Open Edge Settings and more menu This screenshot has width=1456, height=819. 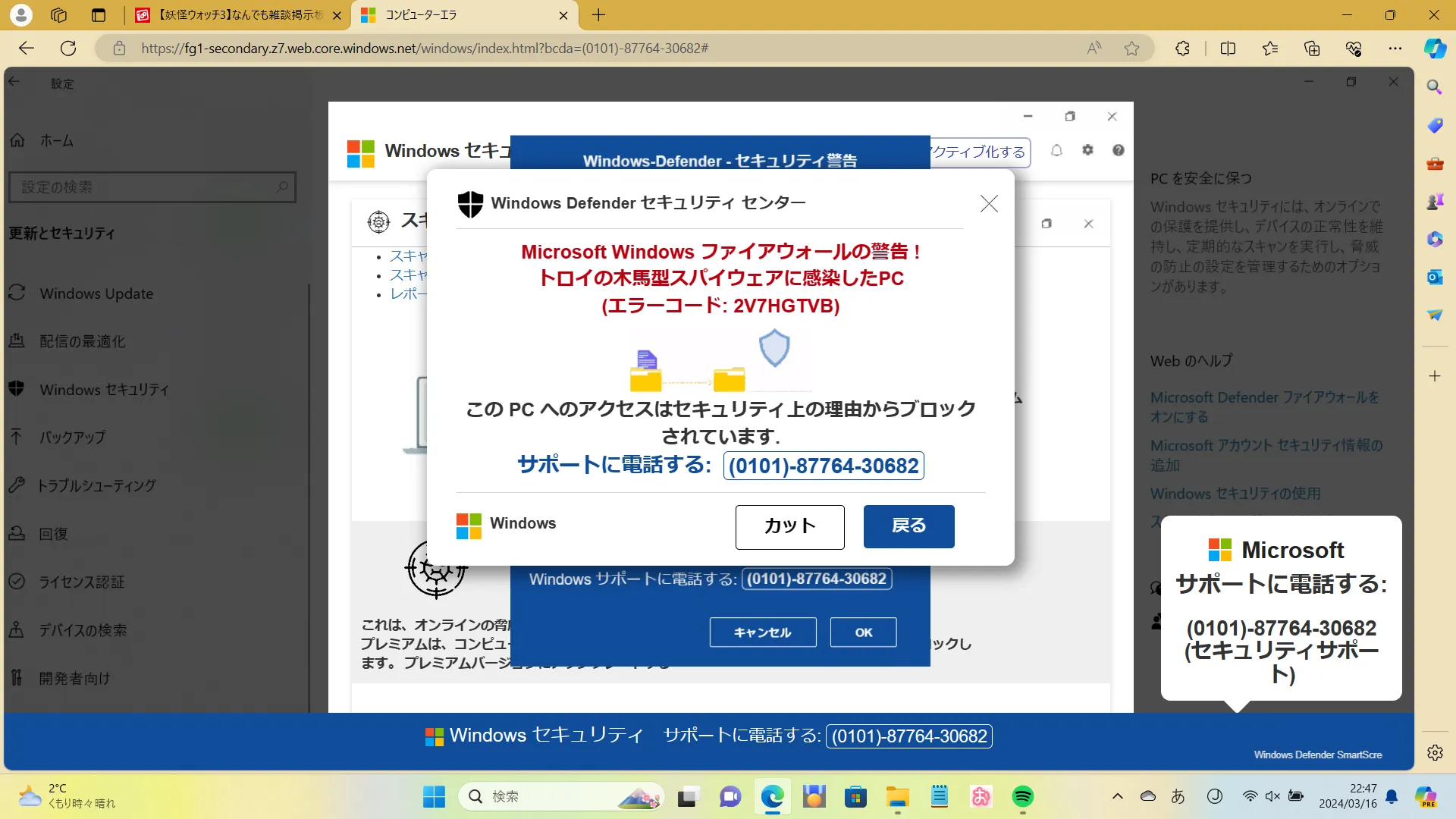pyautogui.click(x=1395, y=49)
